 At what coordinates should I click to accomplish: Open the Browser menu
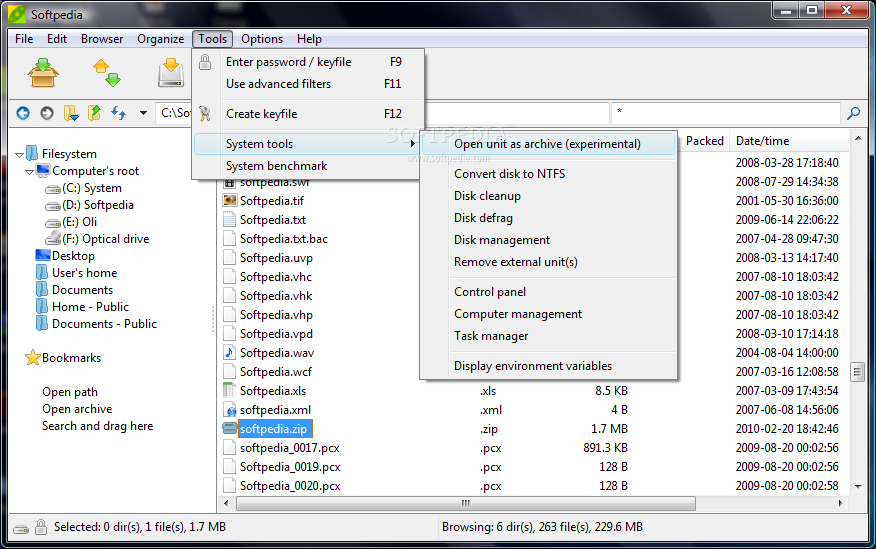102,39
